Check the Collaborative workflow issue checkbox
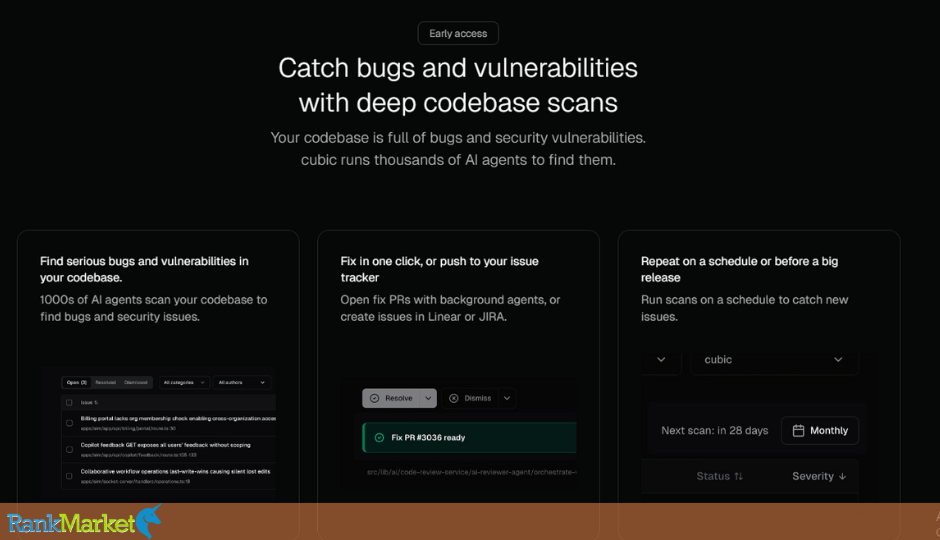Viewport: 940px width, 540px height. [69, 476]
